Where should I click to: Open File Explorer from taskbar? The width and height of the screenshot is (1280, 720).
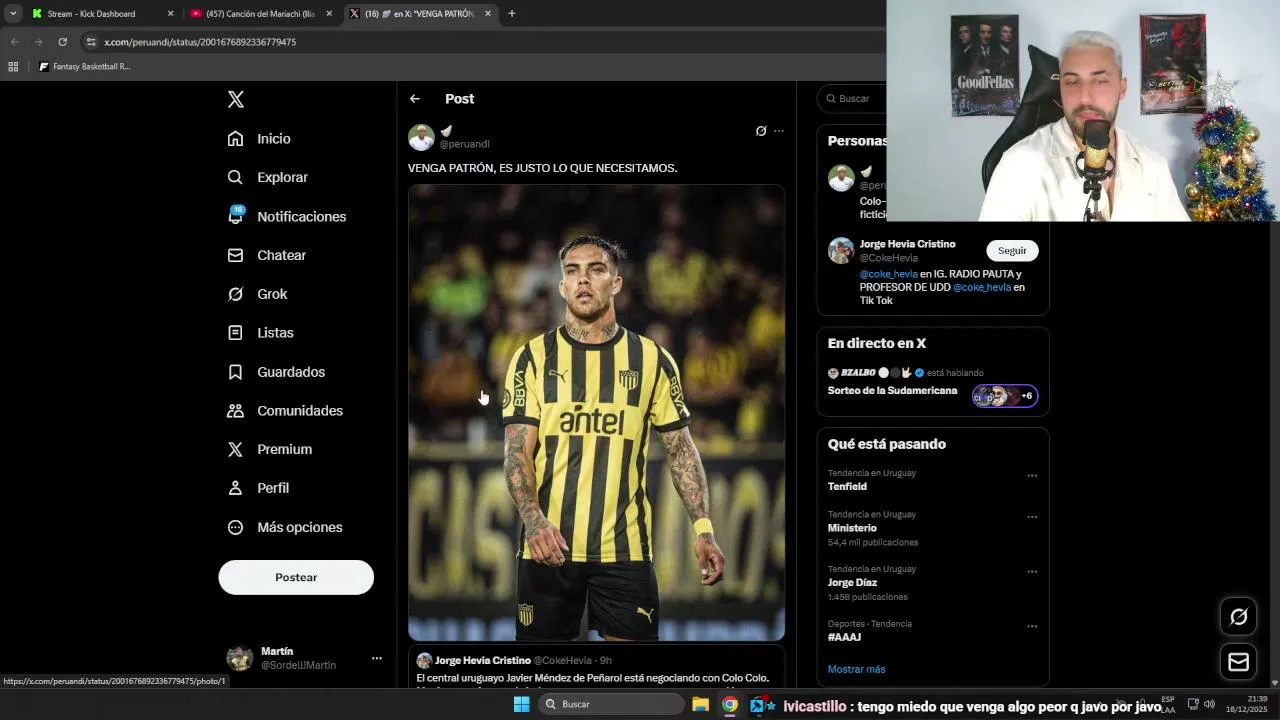[701, 704]
